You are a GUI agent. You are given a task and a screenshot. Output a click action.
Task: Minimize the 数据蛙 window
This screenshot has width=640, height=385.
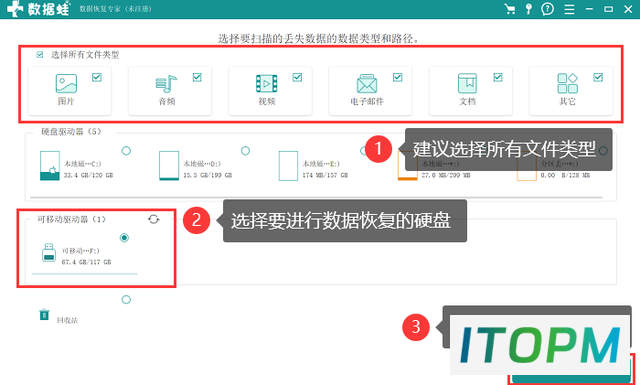(x=589, y=9)
